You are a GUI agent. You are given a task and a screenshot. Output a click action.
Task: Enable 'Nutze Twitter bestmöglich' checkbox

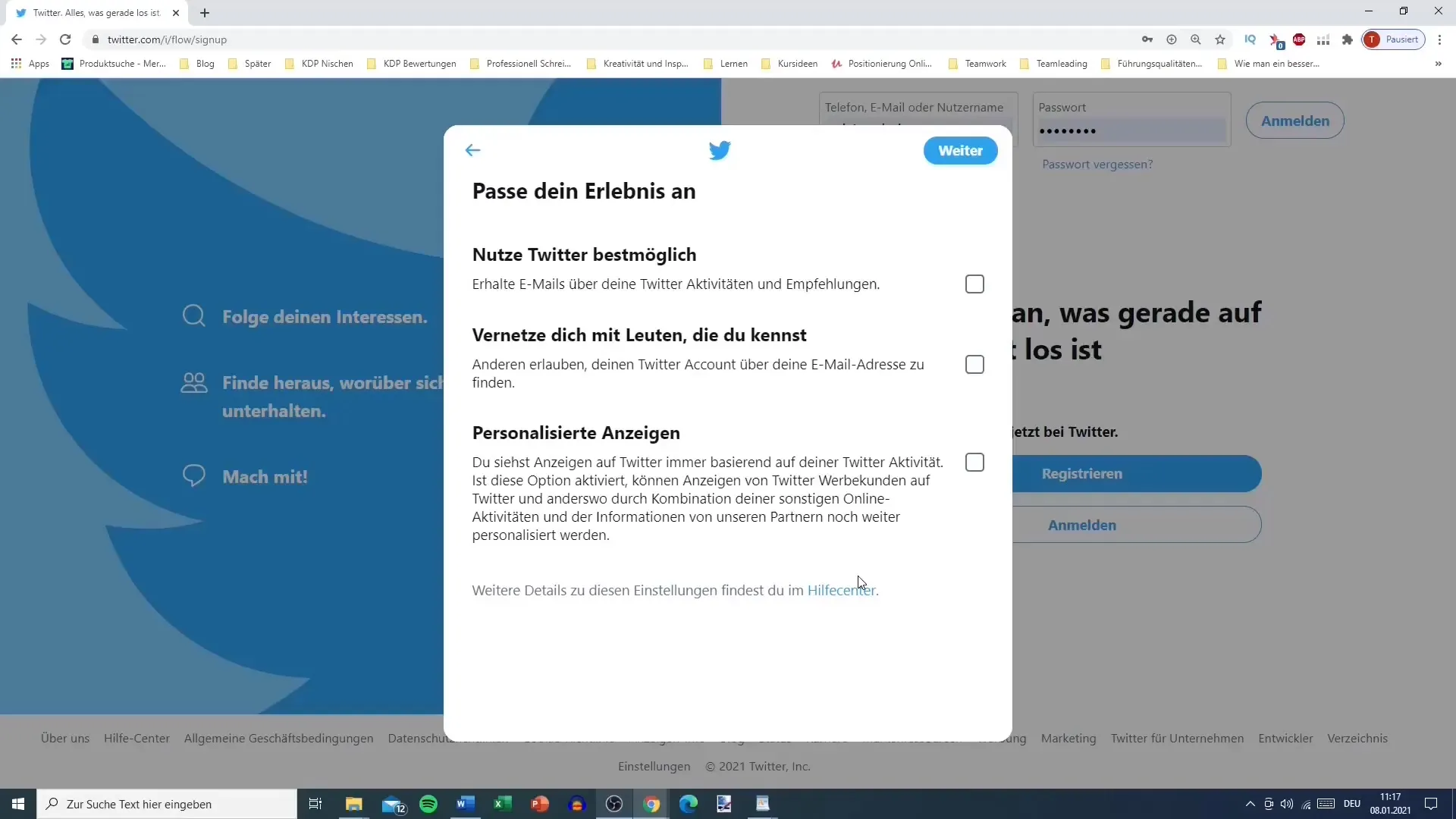(975, 284)
